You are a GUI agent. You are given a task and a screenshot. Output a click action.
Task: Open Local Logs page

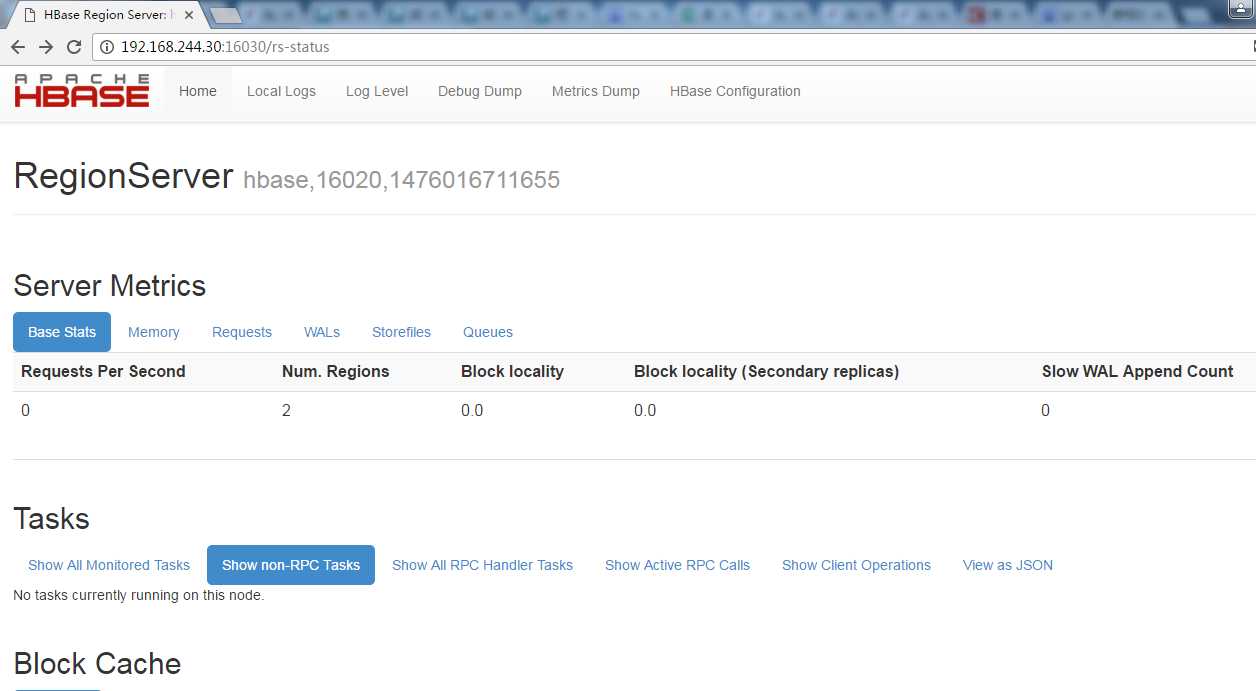(x=281, y=91)
